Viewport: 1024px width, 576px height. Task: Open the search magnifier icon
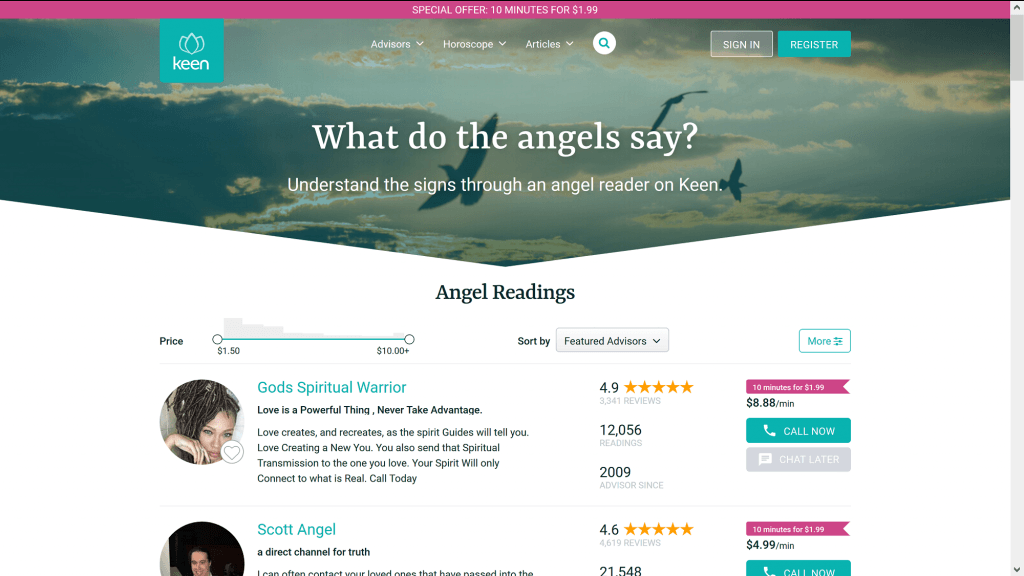click(604, 43)
